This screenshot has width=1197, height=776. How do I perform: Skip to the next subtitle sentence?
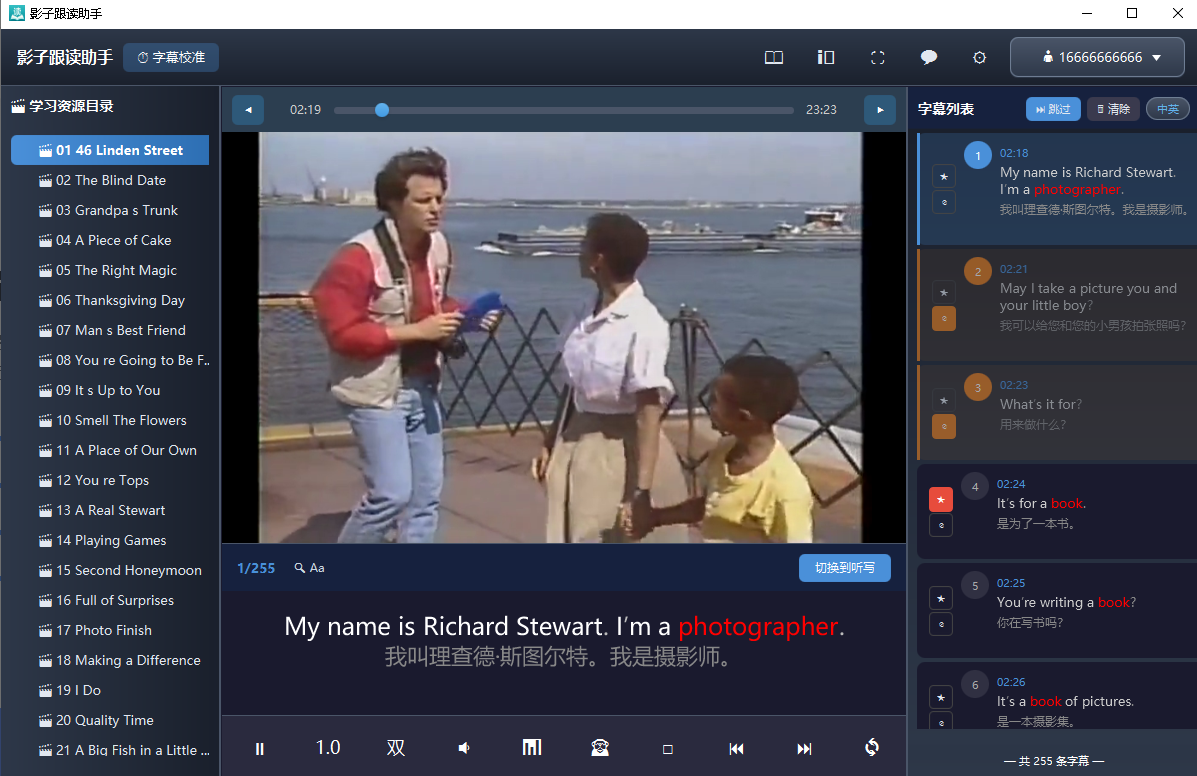805,749
